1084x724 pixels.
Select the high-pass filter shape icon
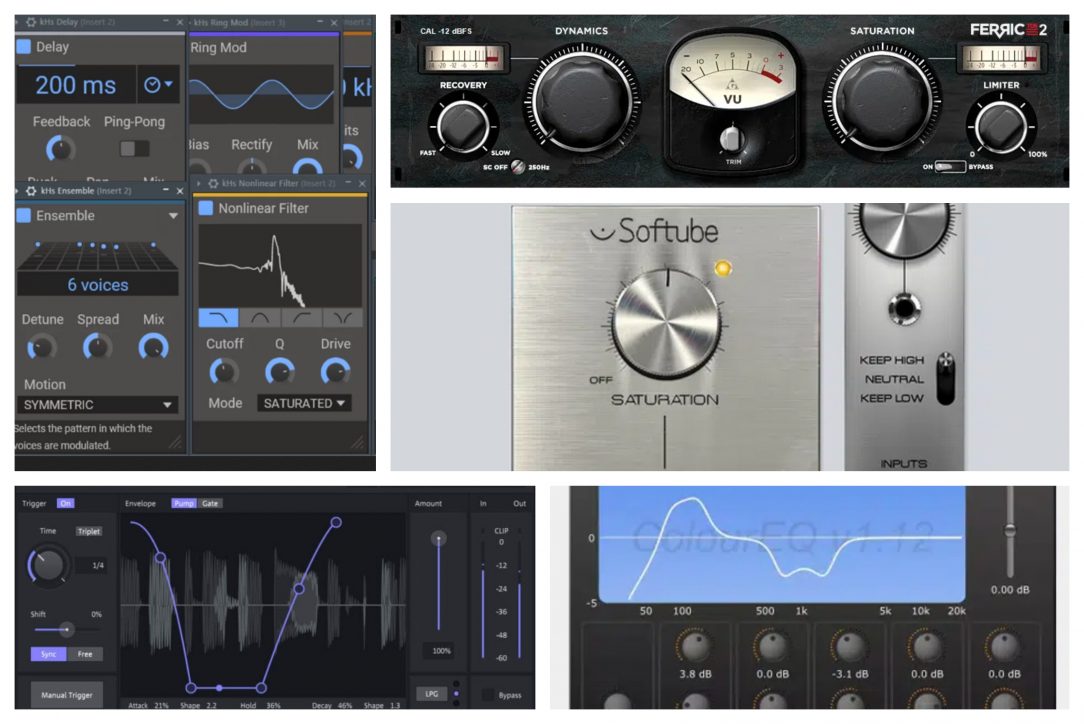(x=301, y=318)
